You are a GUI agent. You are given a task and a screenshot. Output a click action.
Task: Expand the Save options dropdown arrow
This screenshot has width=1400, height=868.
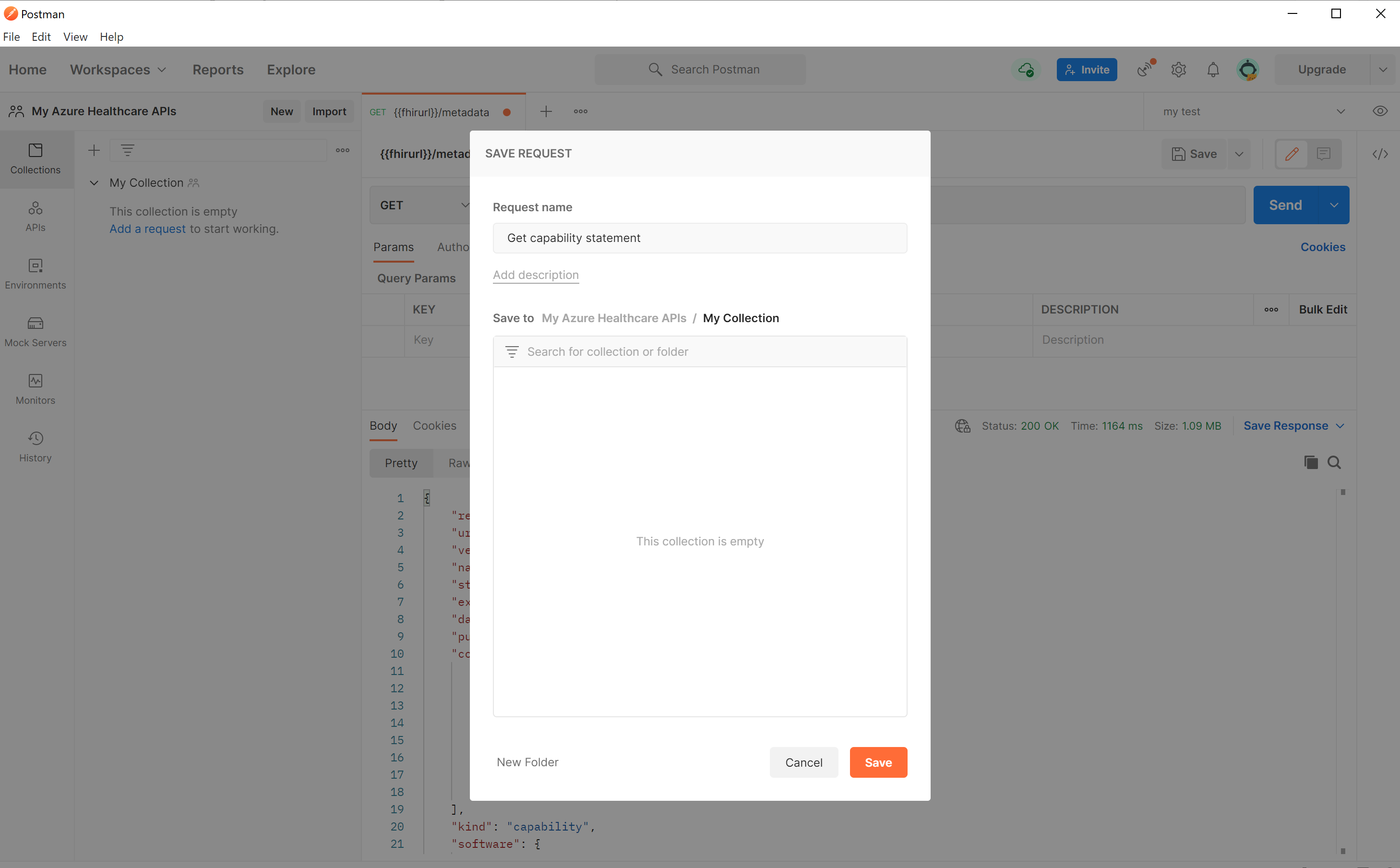[1239, 154]
